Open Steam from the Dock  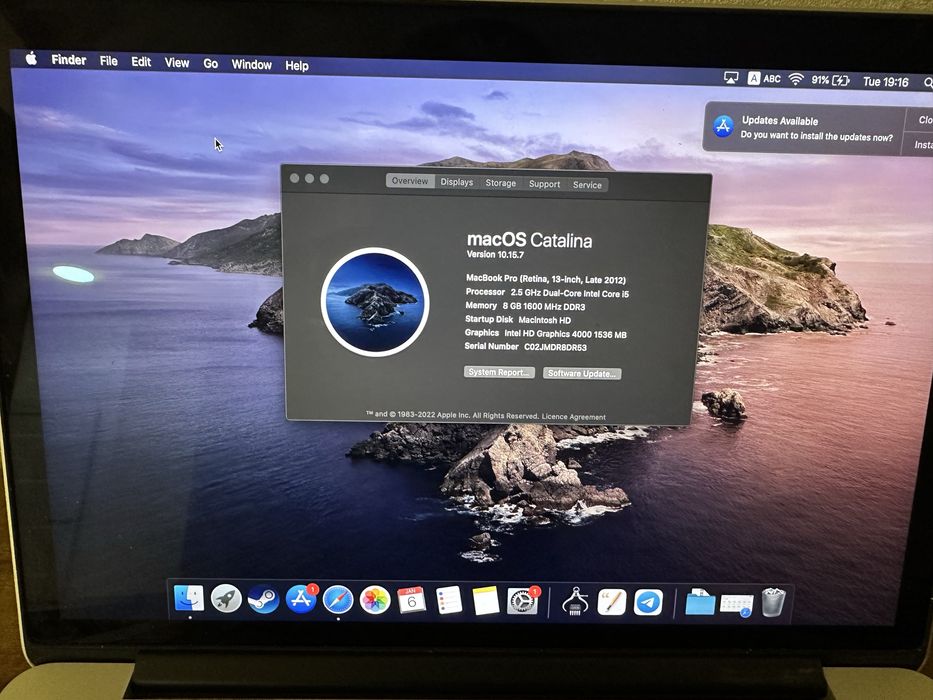[x=263, y=599]
